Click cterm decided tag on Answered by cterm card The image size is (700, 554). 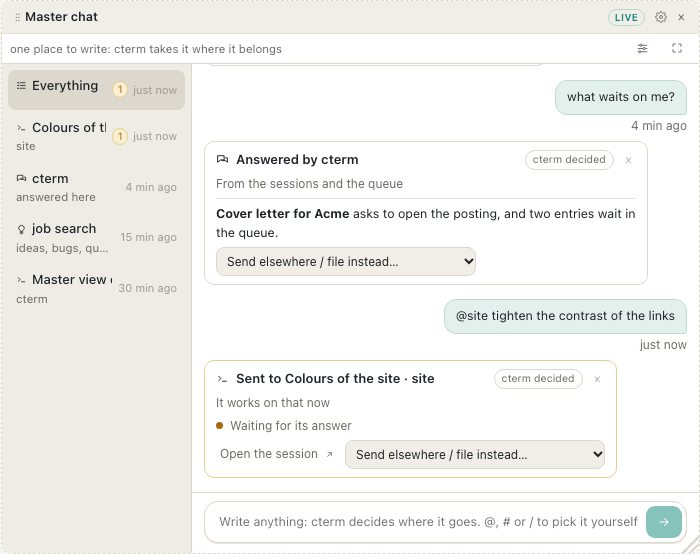569,160
